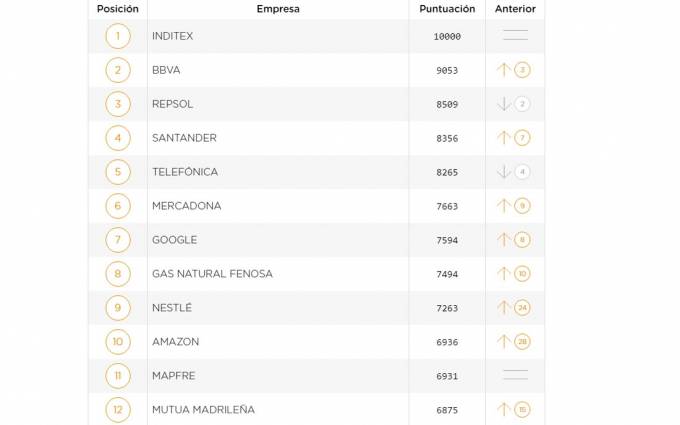Click the no-change dash in INDITEX row

tap(515, 36)
